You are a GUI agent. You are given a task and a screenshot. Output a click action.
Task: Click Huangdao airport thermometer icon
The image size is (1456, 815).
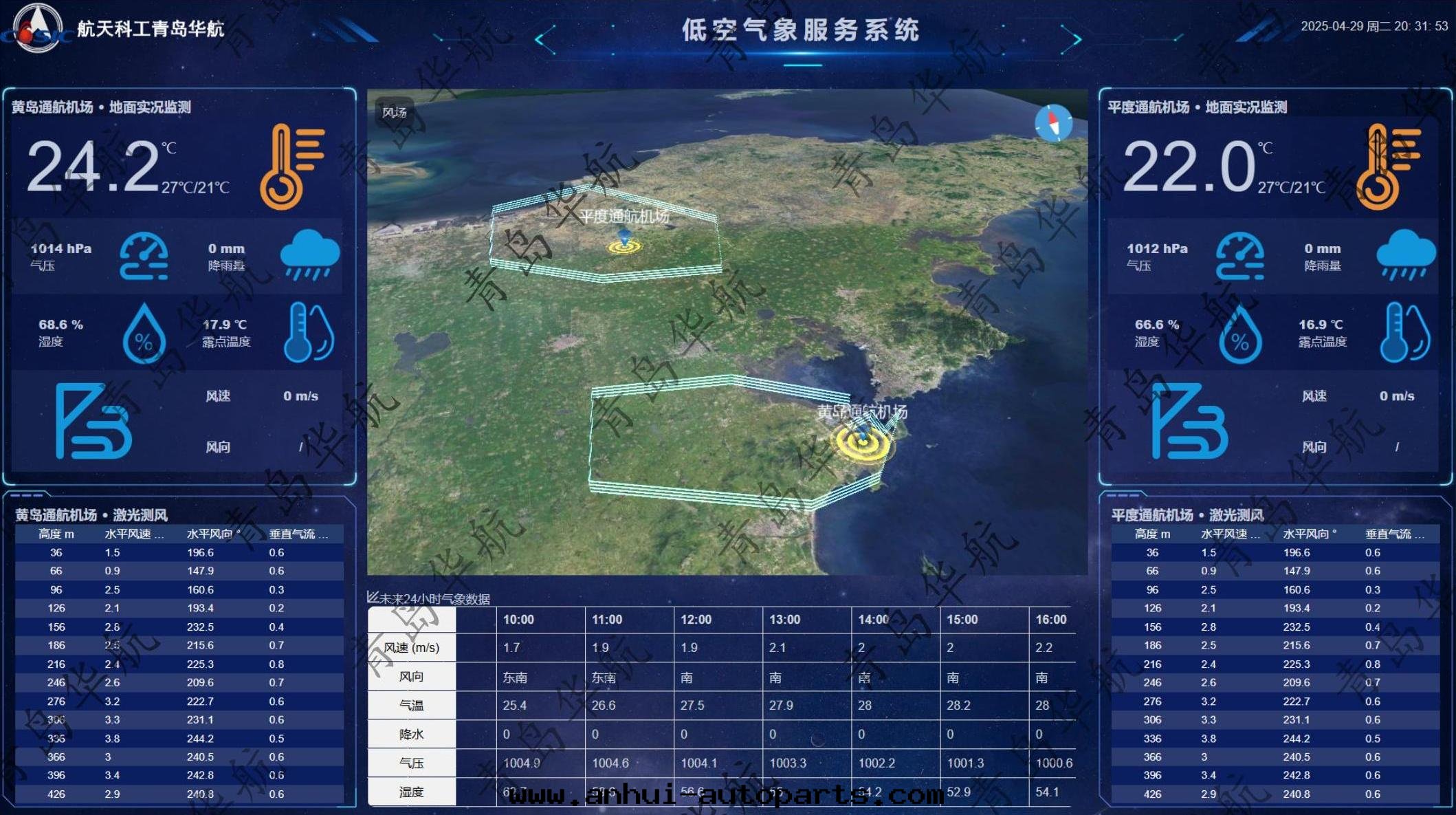[291, 166]
